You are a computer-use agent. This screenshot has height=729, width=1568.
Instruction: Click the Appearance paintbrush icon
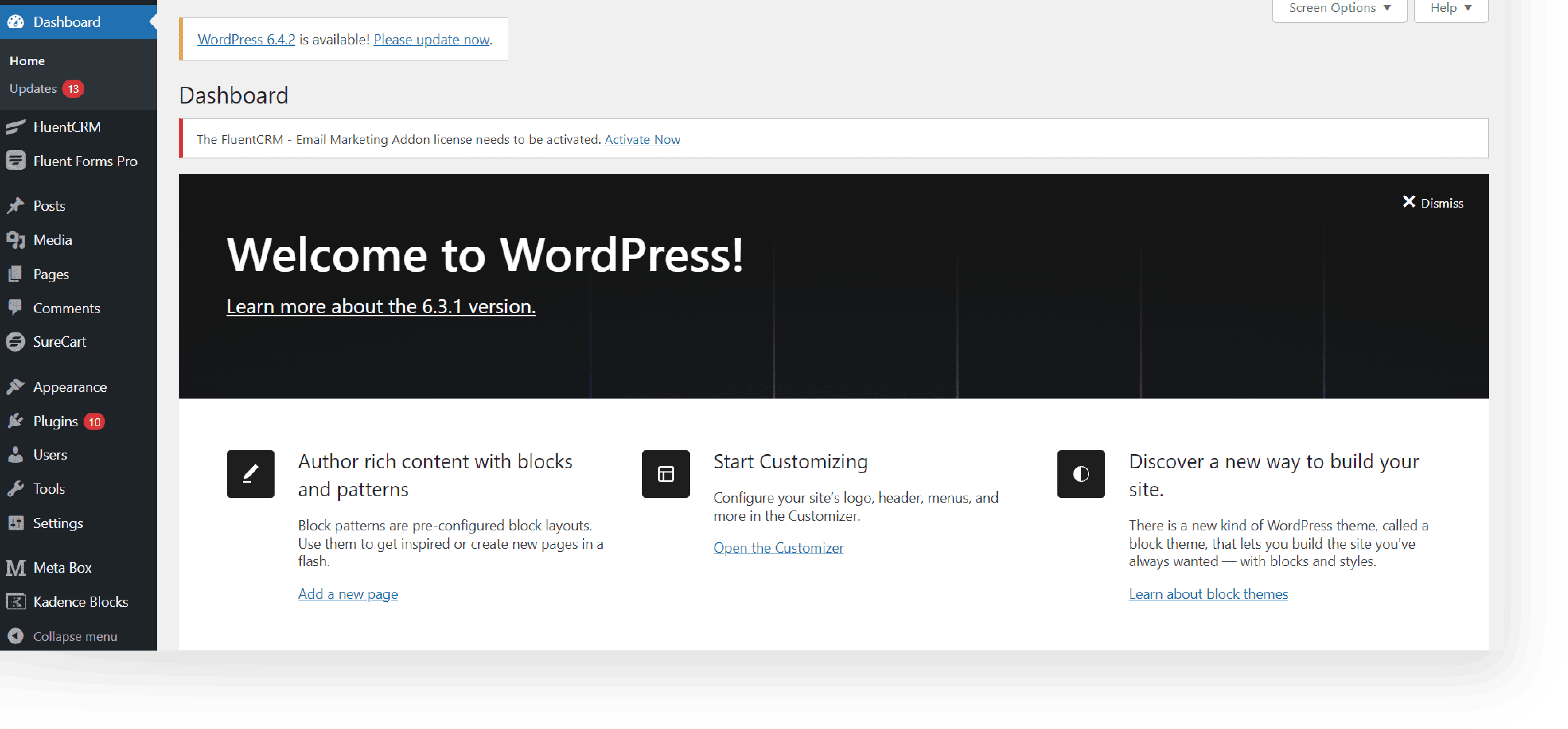click(16, 387)
